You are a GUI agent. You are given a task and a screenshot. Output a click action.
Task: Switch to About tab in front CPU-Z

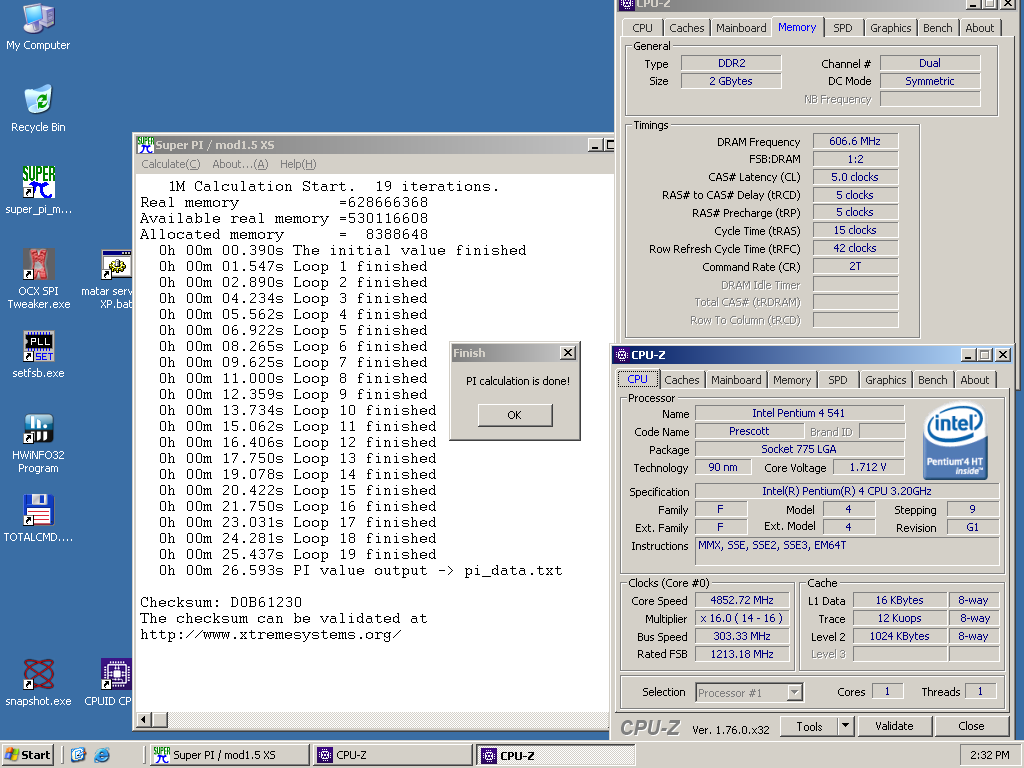(x=974, y=380)
